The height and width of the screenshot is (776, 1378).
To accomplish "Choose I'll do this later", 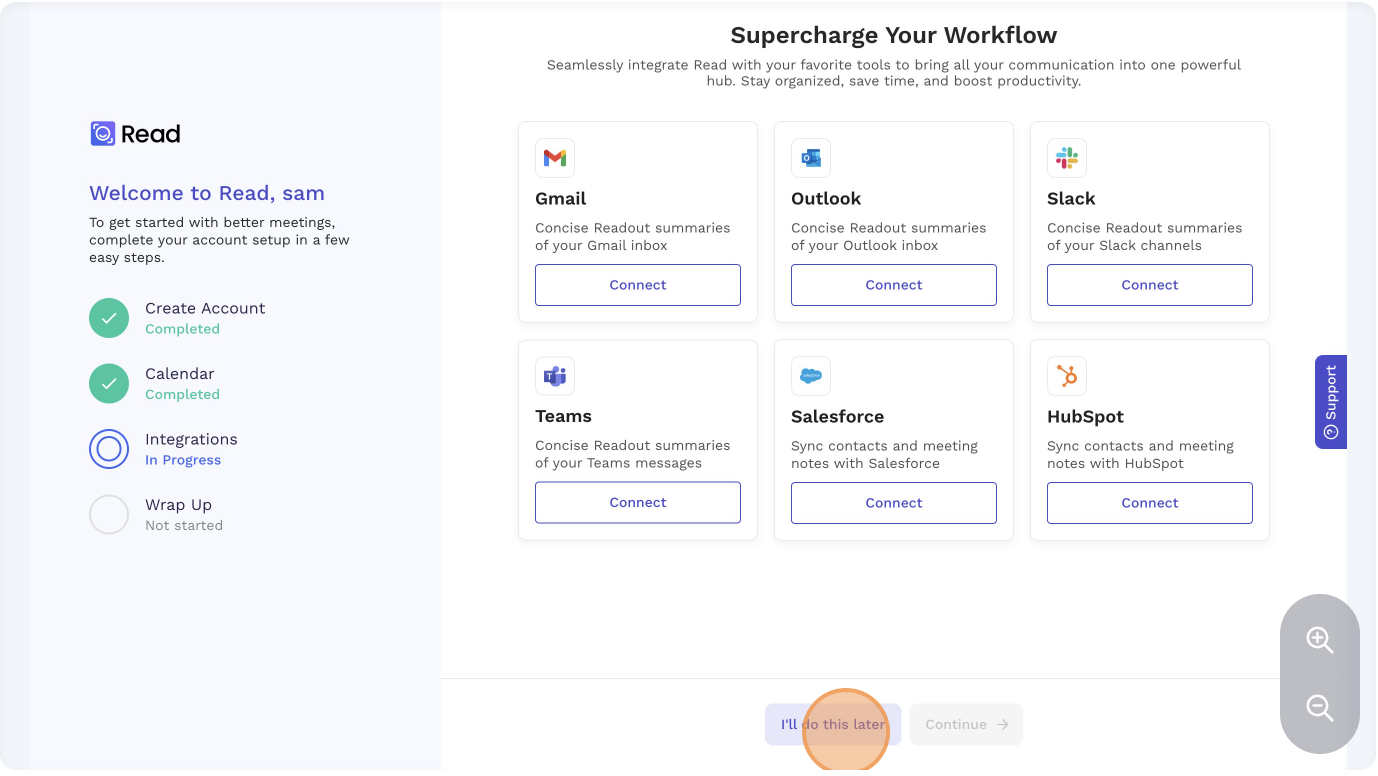I will coord(833,725).
